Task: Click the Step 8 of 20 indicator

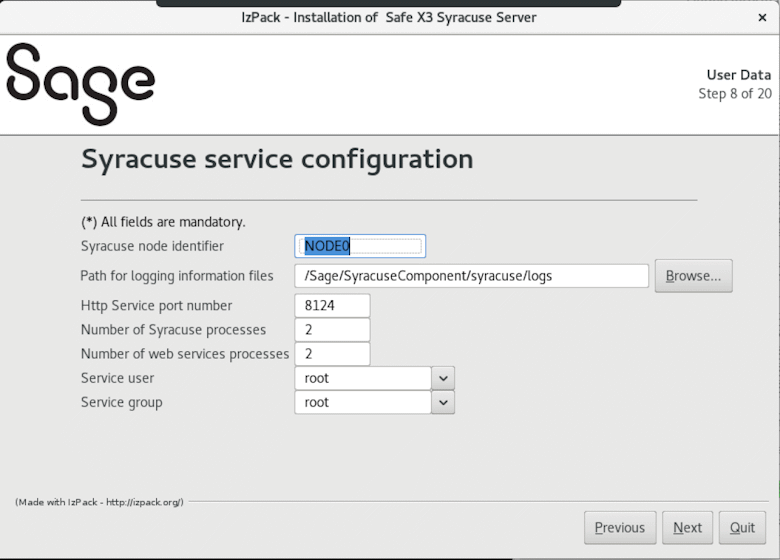Action: point(734,94)
